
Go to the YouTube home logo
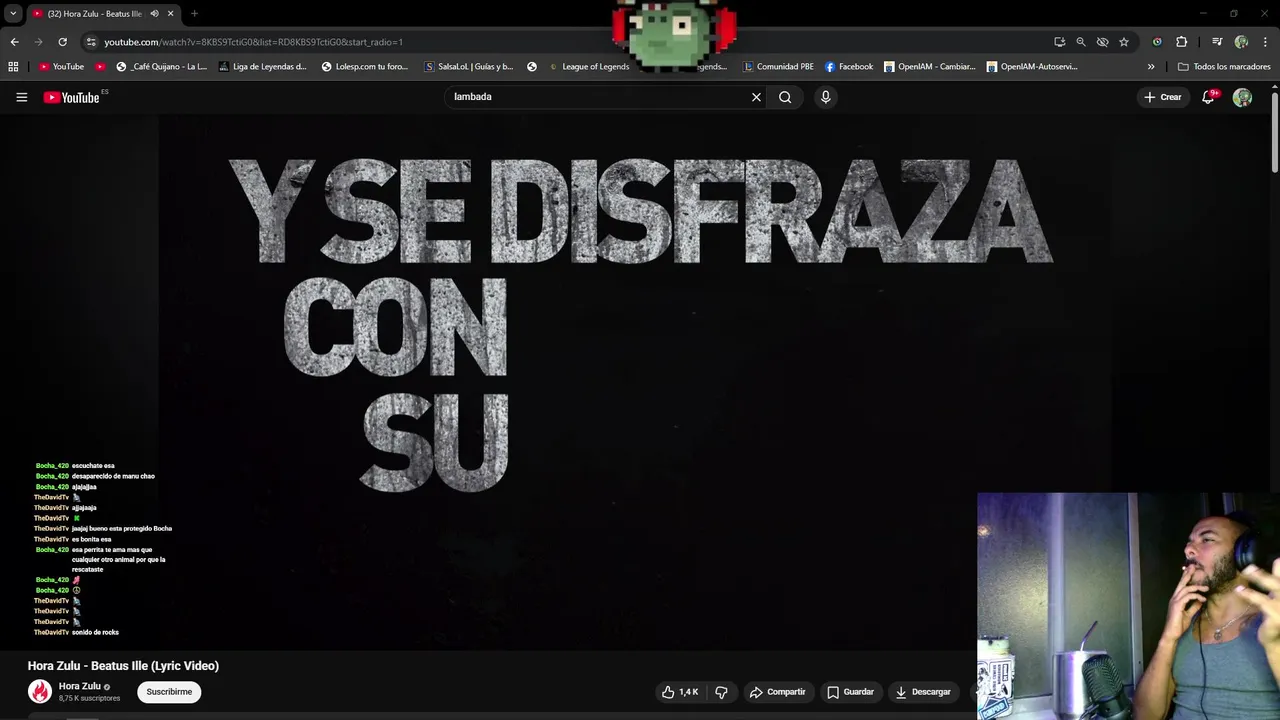tap(72, 97)
